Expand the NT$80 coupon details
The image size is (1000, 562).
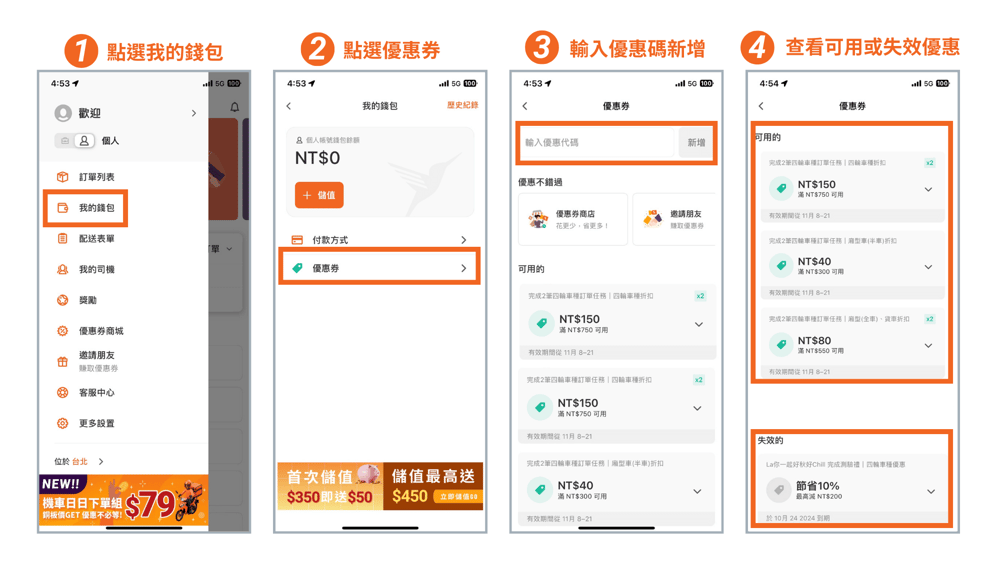[928, 346]
